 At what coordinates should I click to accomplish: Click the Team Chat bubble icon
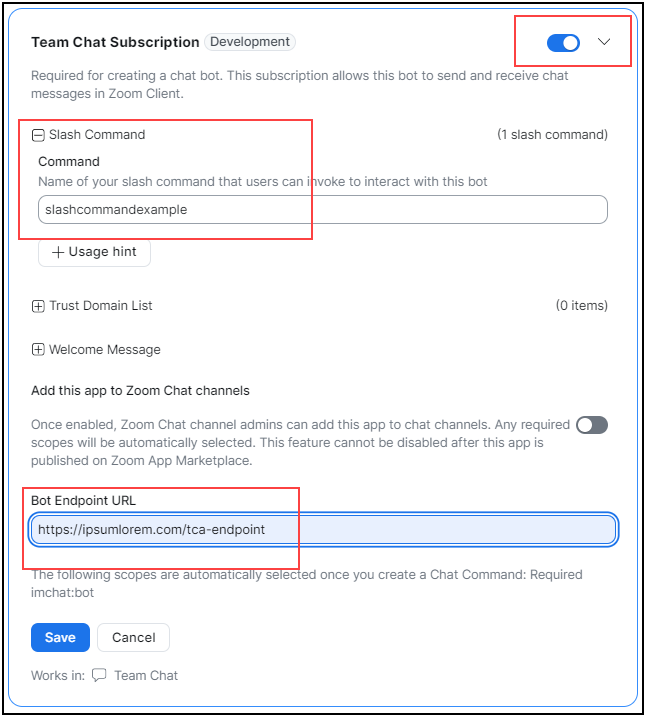[x=99, y=675]
